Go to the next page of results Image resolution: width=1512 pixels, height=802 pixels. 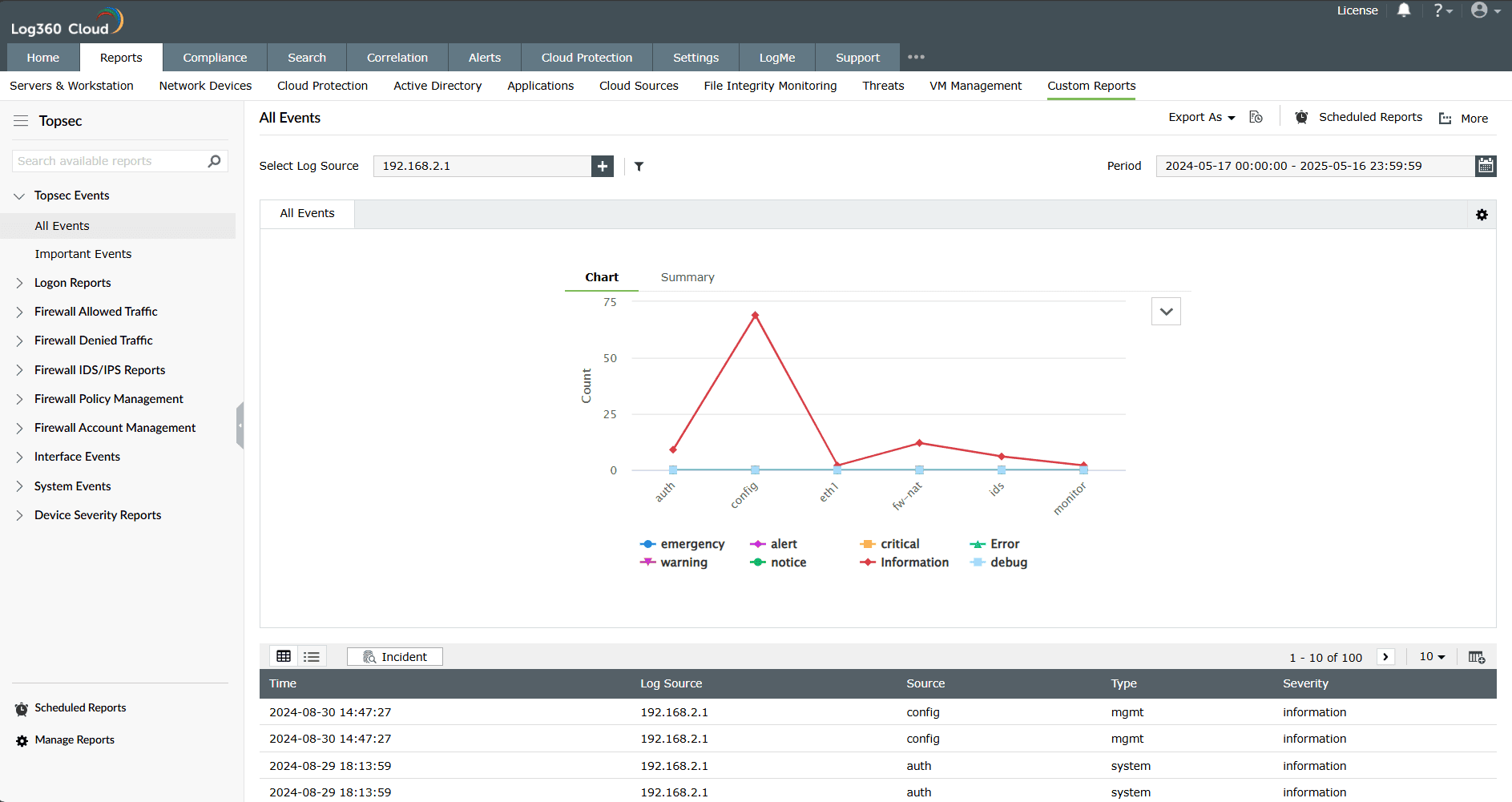pyautogui.click(x=1385, y=657)
